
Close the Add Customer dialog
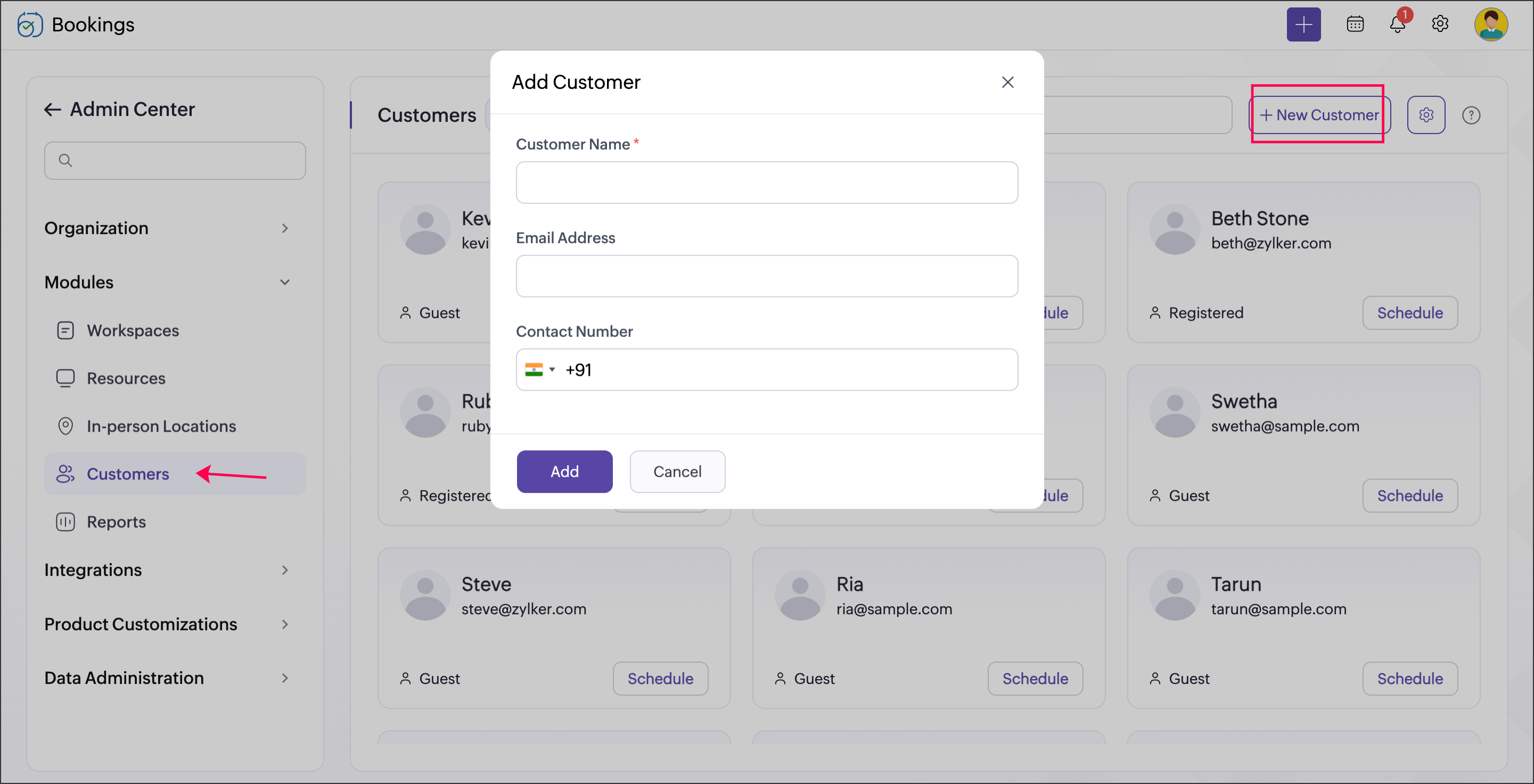pyautogui.click(x=1007, y=82)
